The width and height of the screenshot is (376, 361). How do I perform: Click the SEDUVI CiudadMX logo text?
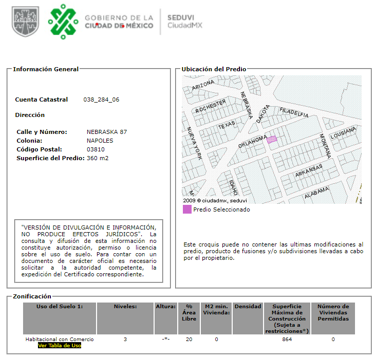click(185, 21)
